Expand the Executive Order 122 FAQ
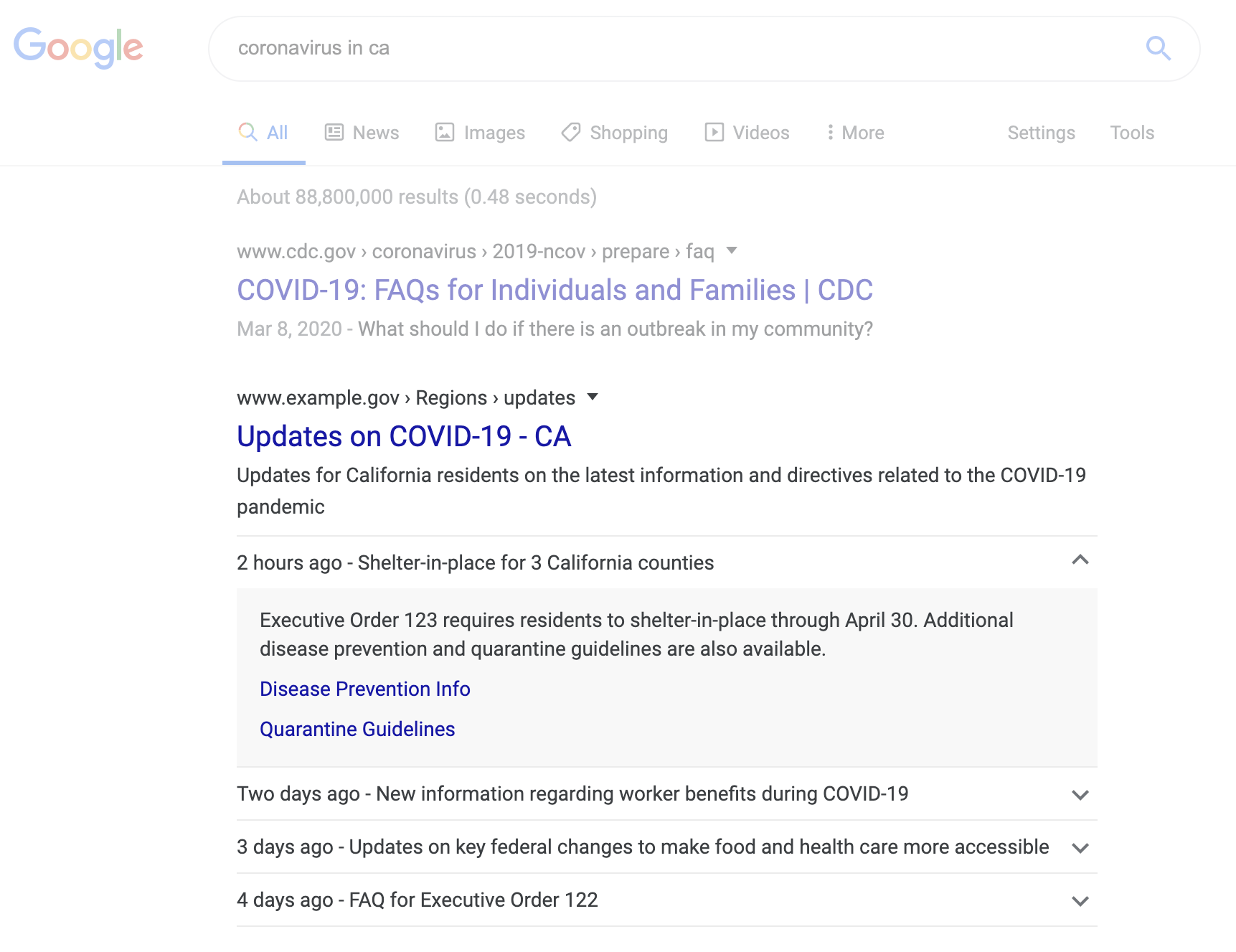This screenshot has width=1236, height=952. point(1079,900)
